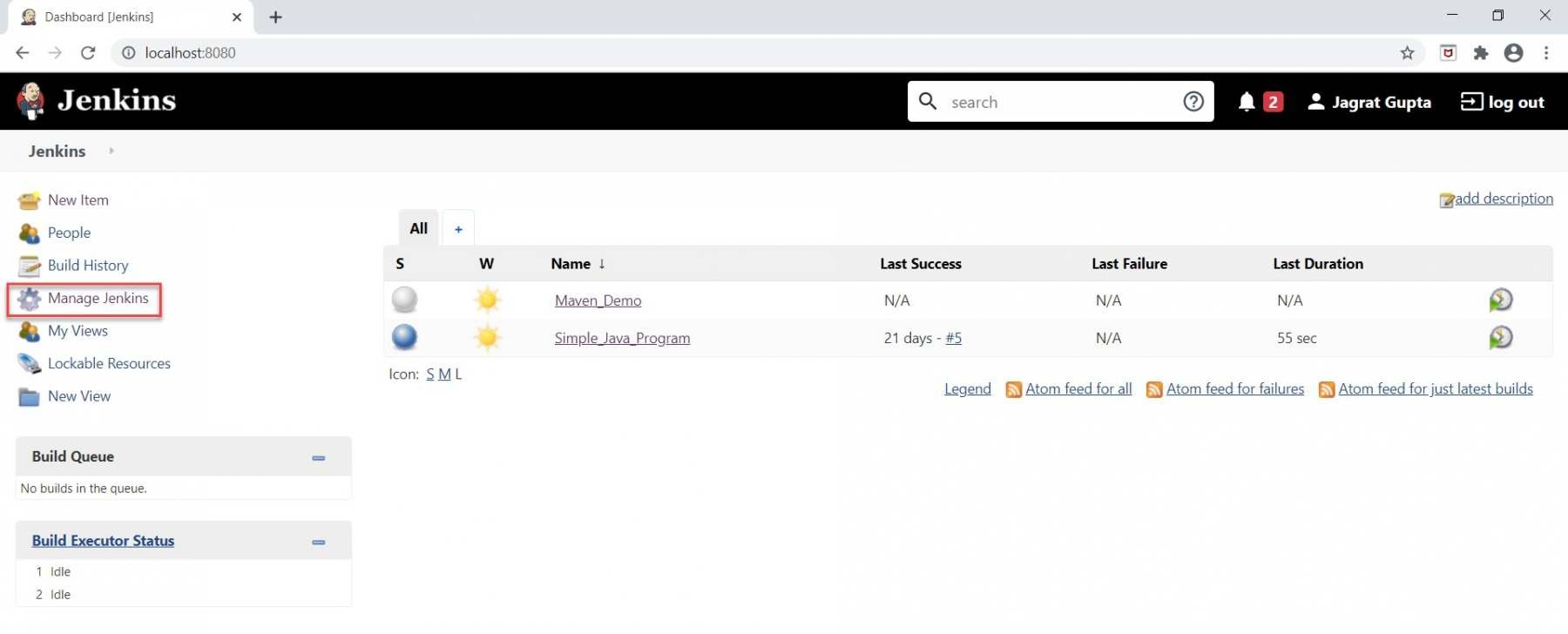Viewport: 1568px width, 634px height.
Task: Bookmark this page with the star icon
Action: pyautogui.click(x=1407, y=53)
